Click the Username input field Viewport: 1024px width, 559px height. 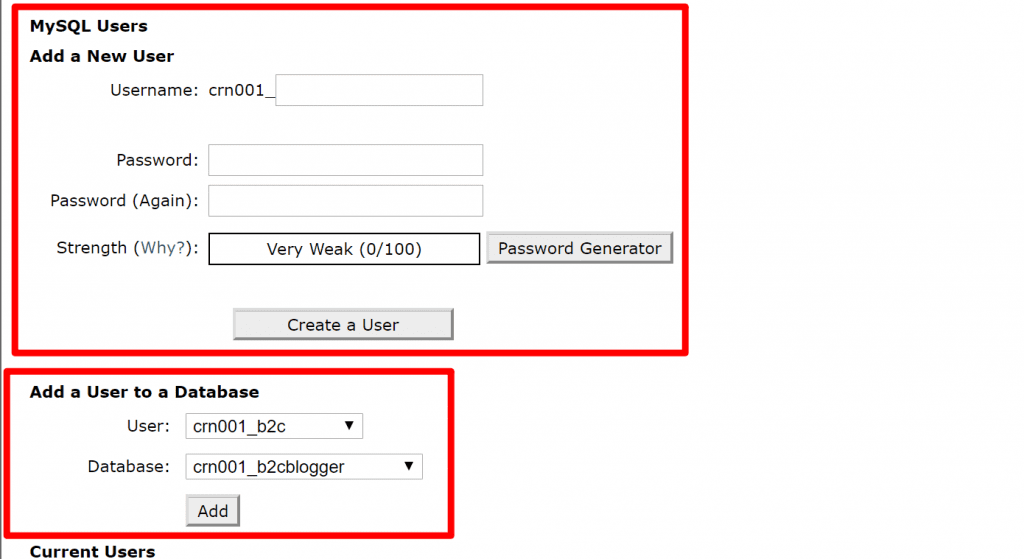pyautogui.click(x=379, y=90)
